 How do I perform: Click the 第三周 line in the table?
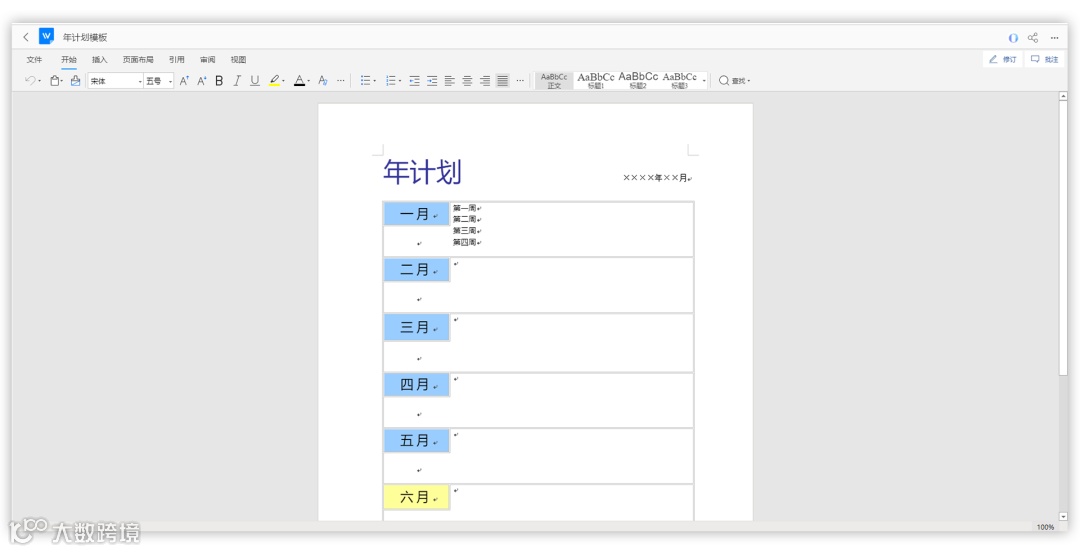465,231
